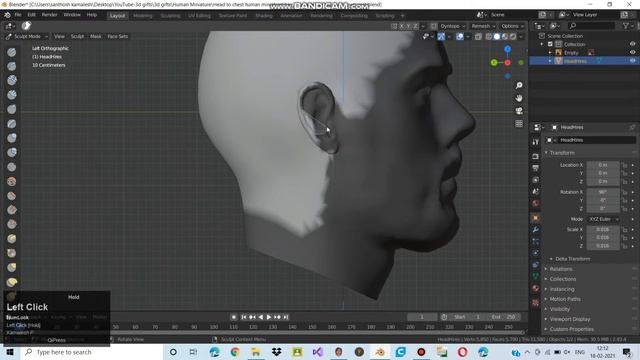Click the zoom magnifier gizmo in viewport

click(x=519, y=85)
